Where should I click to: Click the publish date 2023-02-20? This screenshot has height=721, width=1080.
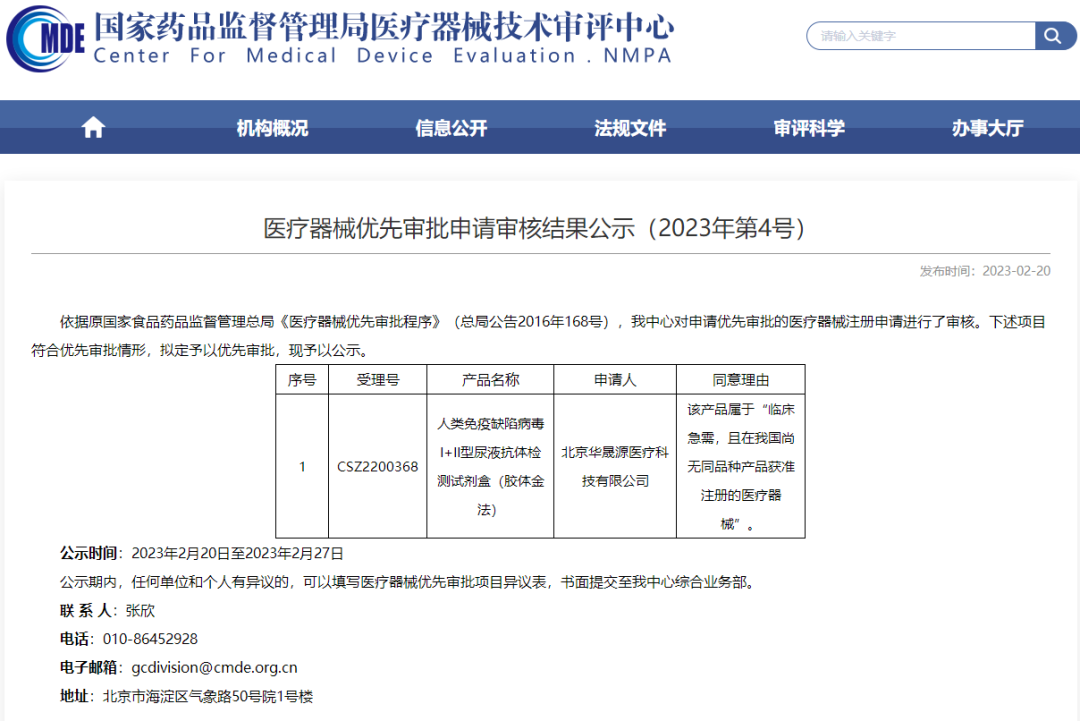click(x=1016, y=271)
